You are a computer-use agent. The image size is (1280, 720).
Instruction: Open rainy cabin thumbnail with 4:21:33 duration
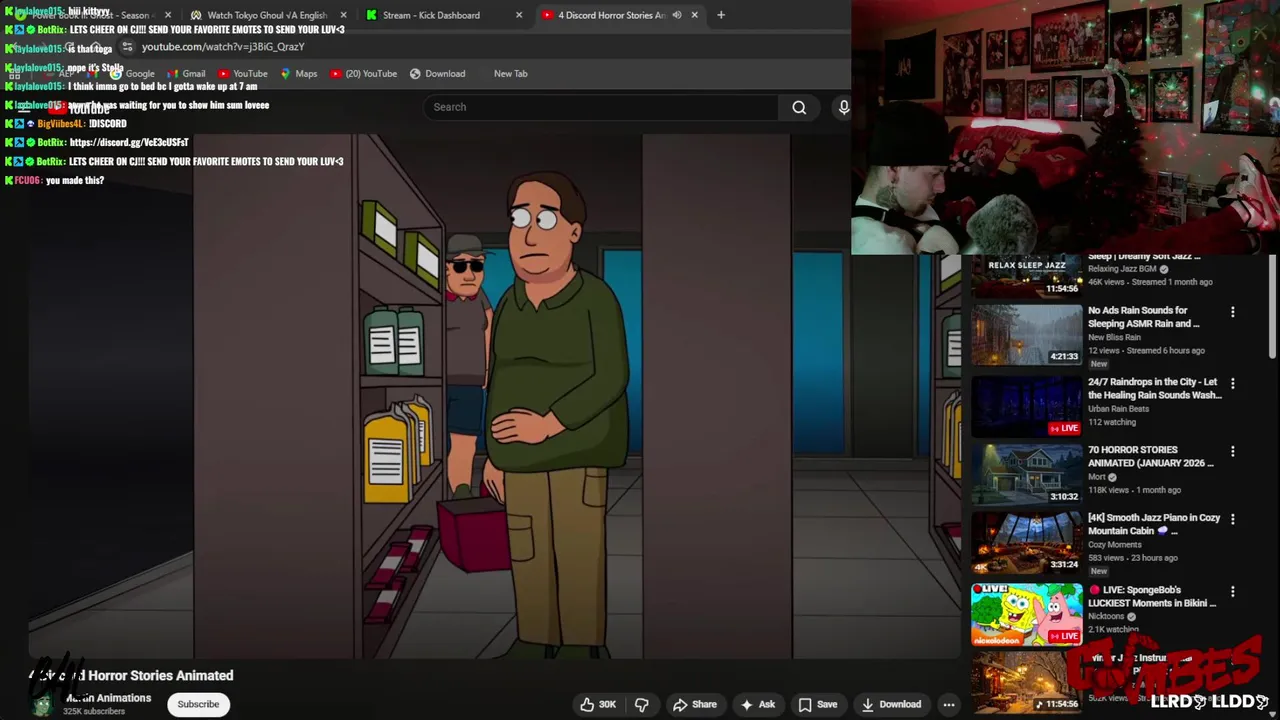[1026, 334]
